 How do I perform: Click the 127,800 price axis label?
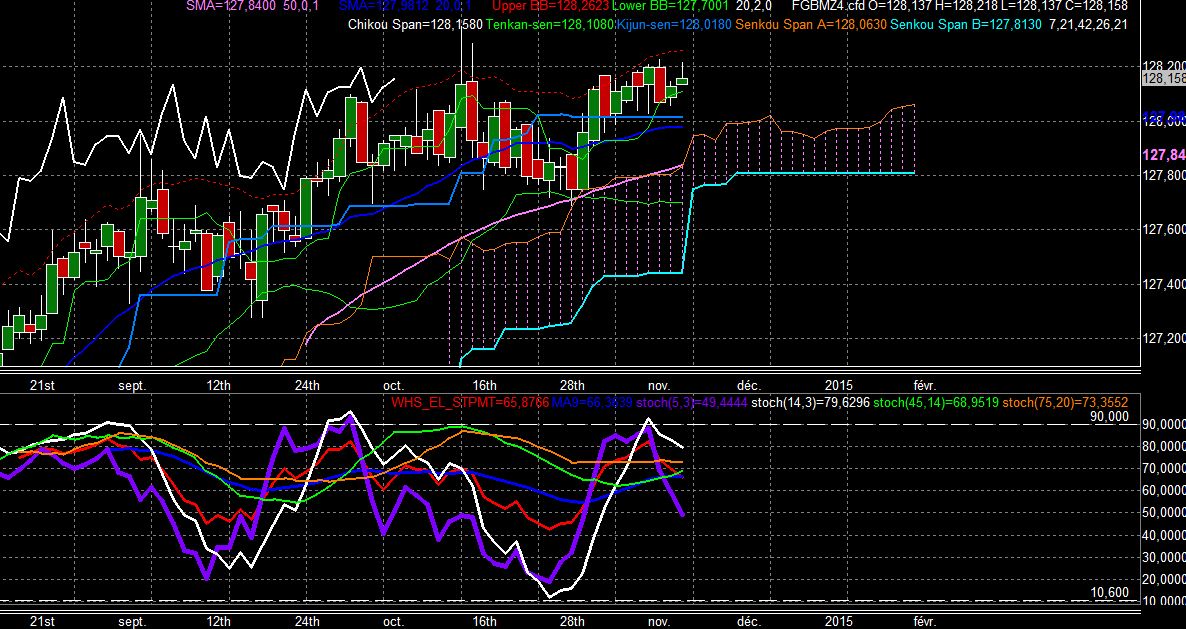click(x=1163, y=175)
